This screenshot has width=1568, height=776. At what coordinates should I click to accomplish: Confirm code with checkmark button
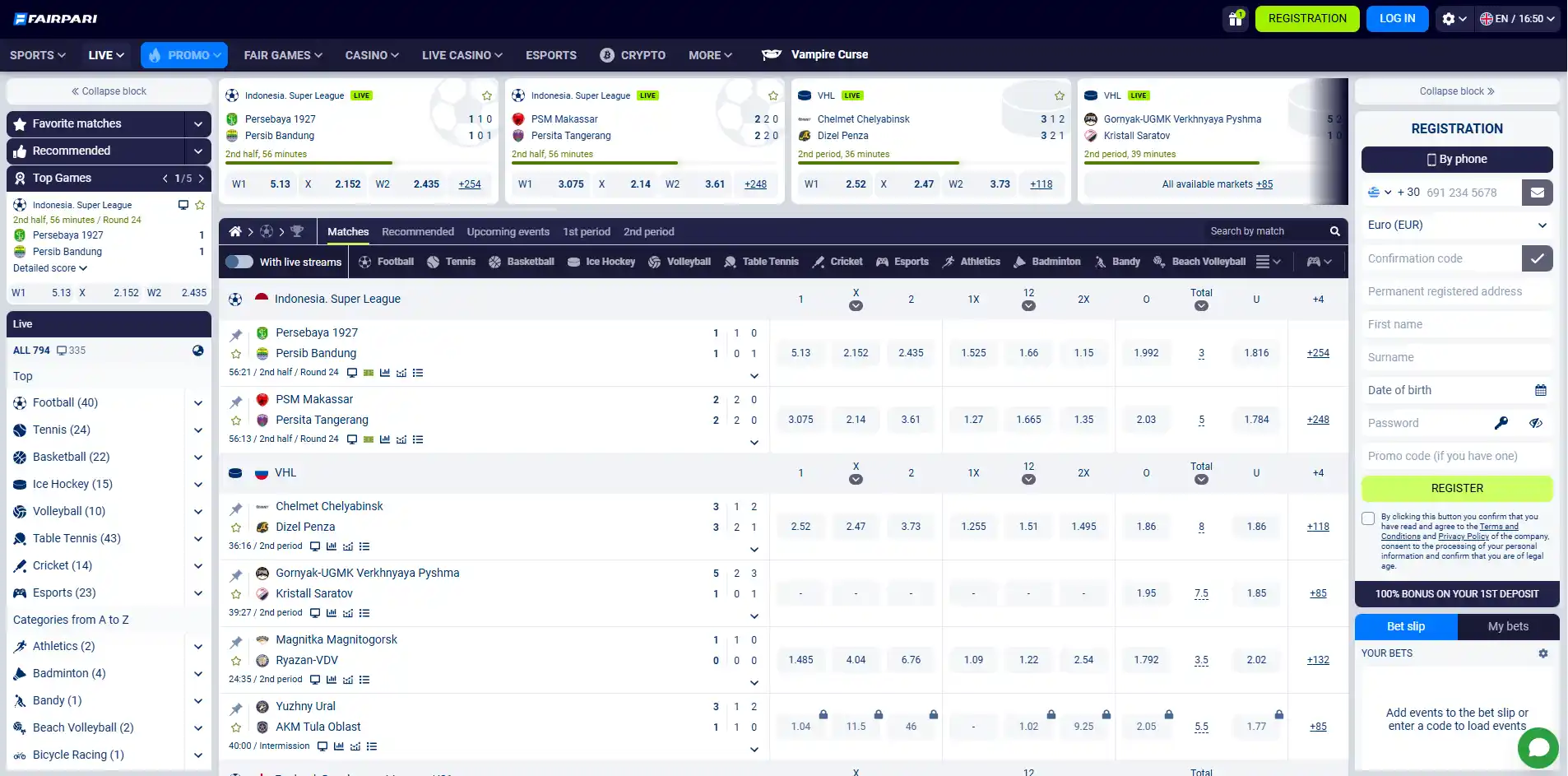point(1537,258)
